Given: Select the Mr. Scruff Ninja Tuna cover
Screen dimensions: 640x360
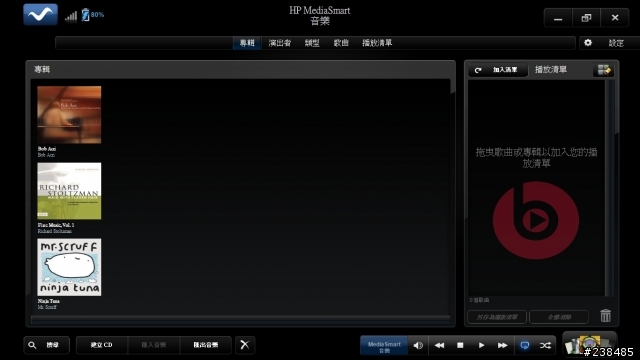Looking at the screenshot, I should click(69, 267).
